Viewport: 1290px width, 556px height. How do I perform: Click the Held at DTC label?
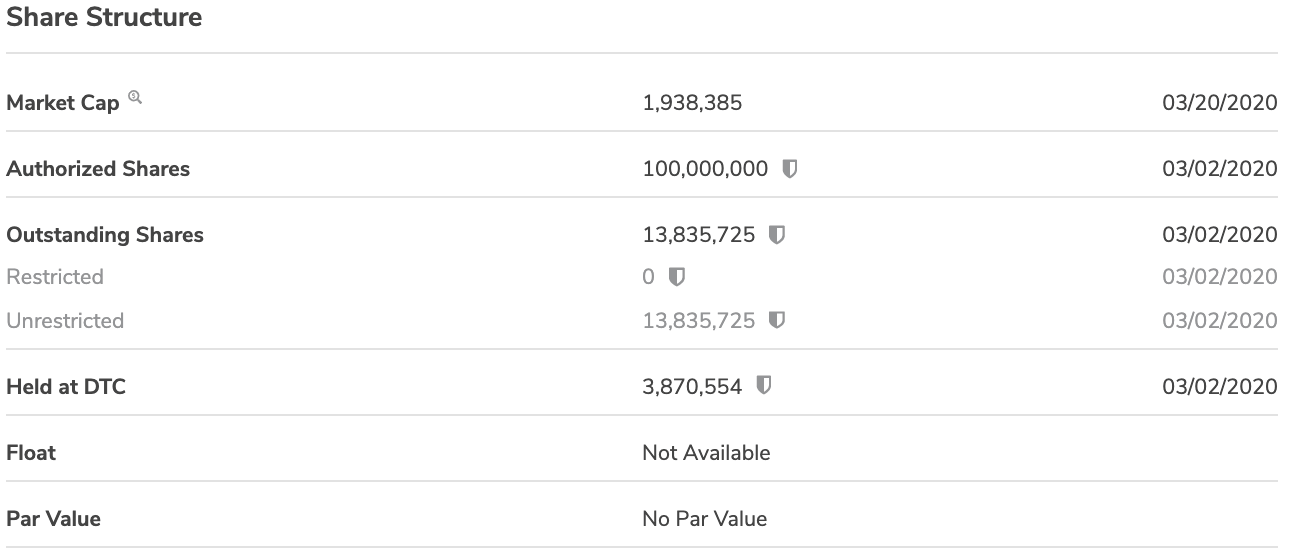66,387
